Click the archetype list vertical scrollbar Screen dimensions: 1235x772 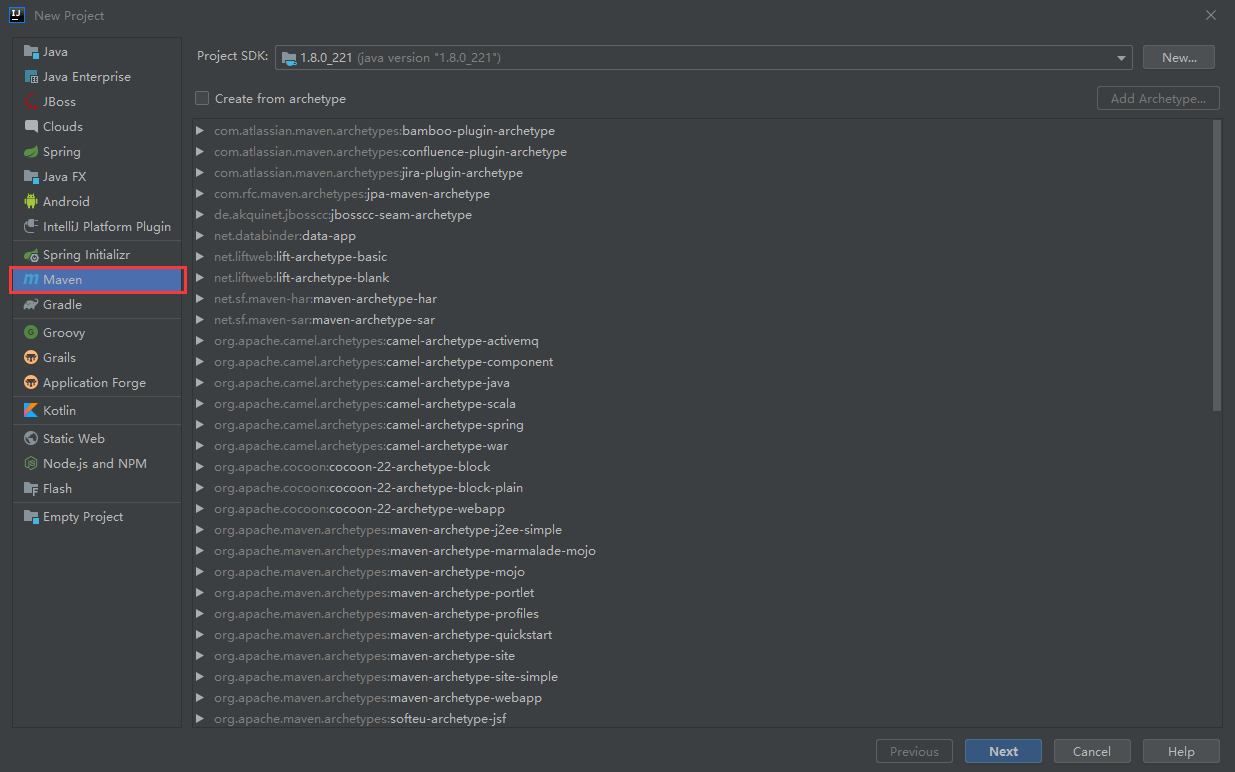coord(1217,265)
